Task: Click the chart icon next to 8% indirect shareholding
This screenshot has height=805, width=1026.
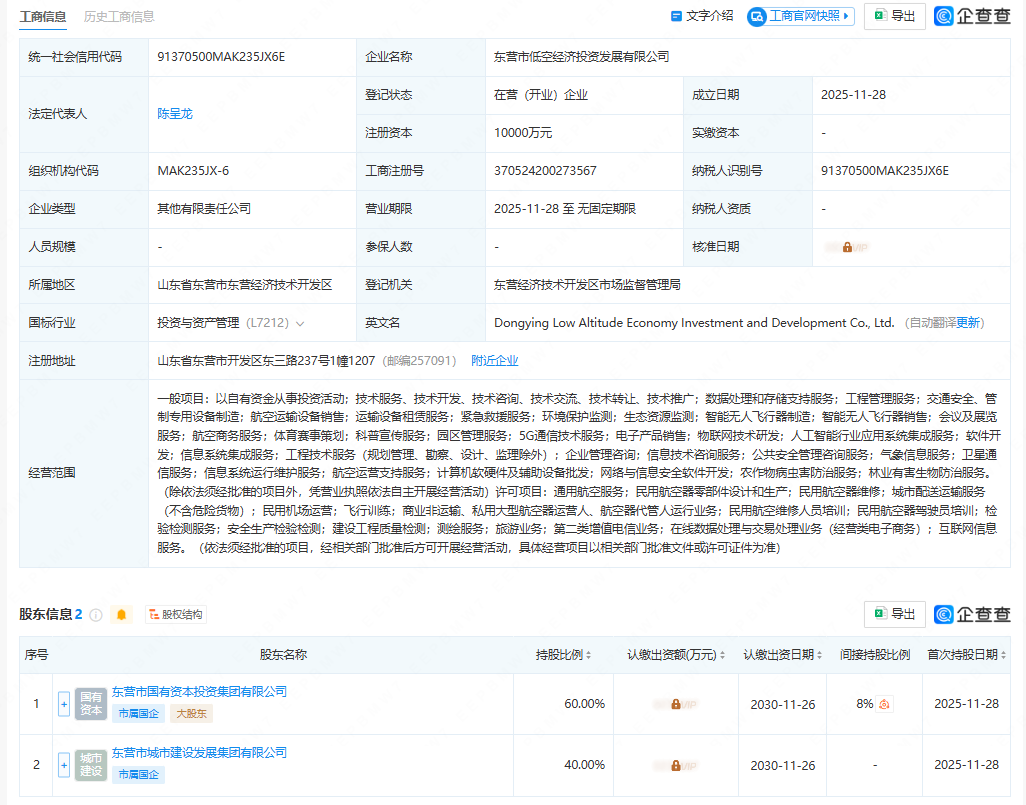Action: (x=884, y=703)
